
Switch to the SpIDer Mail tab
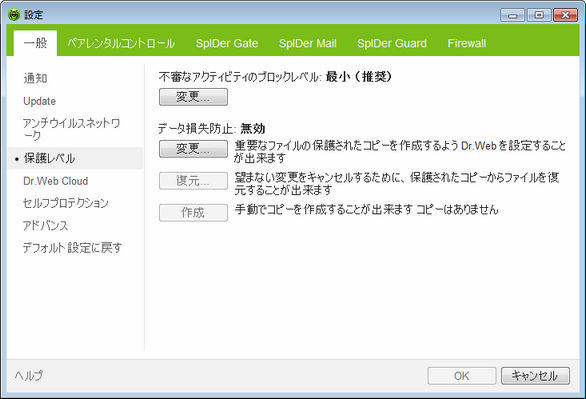[x=308, y=43]
